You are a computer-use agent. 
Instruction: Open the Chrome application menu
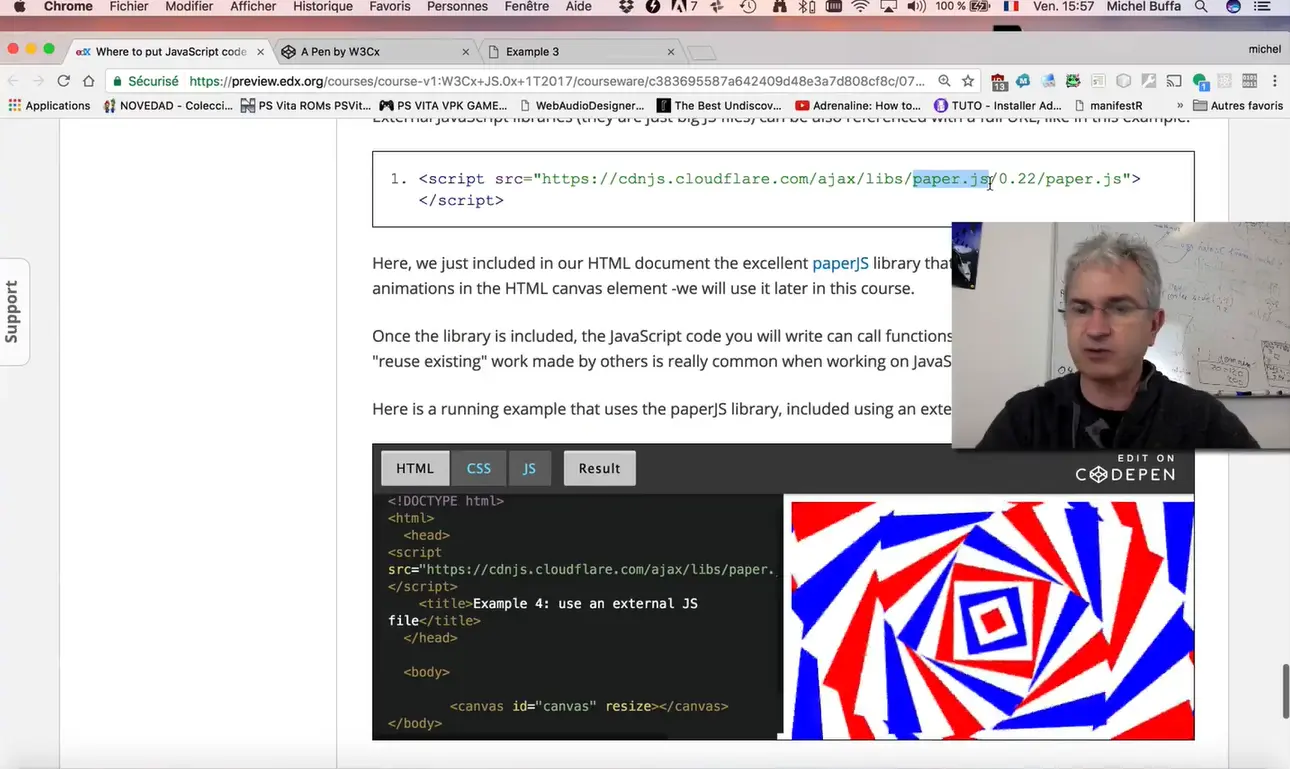coord(68,7)
